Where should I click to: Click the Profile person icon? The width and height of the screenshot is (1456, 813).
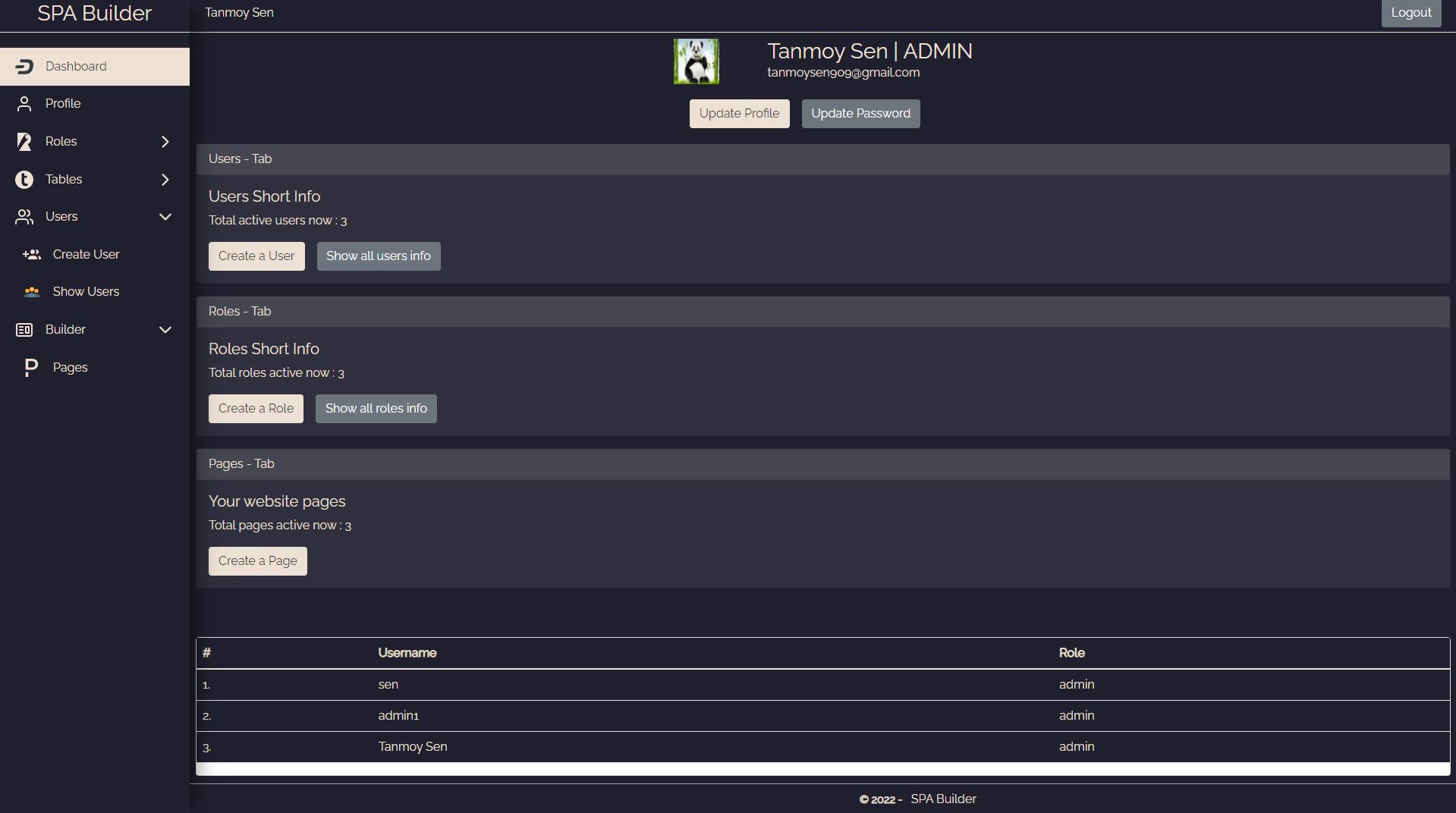pos(24,104)
